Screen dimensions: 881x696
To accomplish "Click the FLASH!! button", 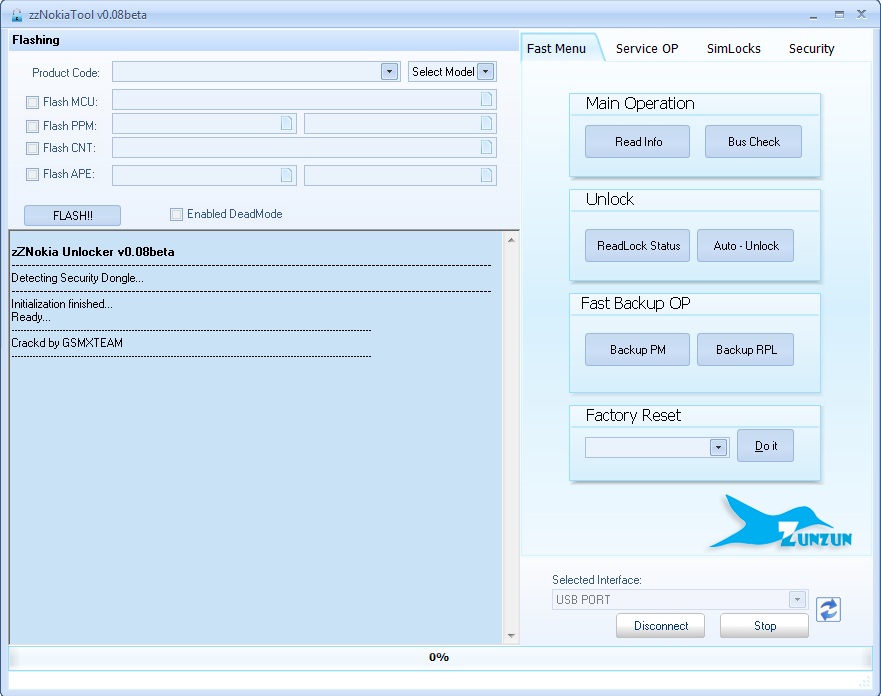I will point(72,216).
